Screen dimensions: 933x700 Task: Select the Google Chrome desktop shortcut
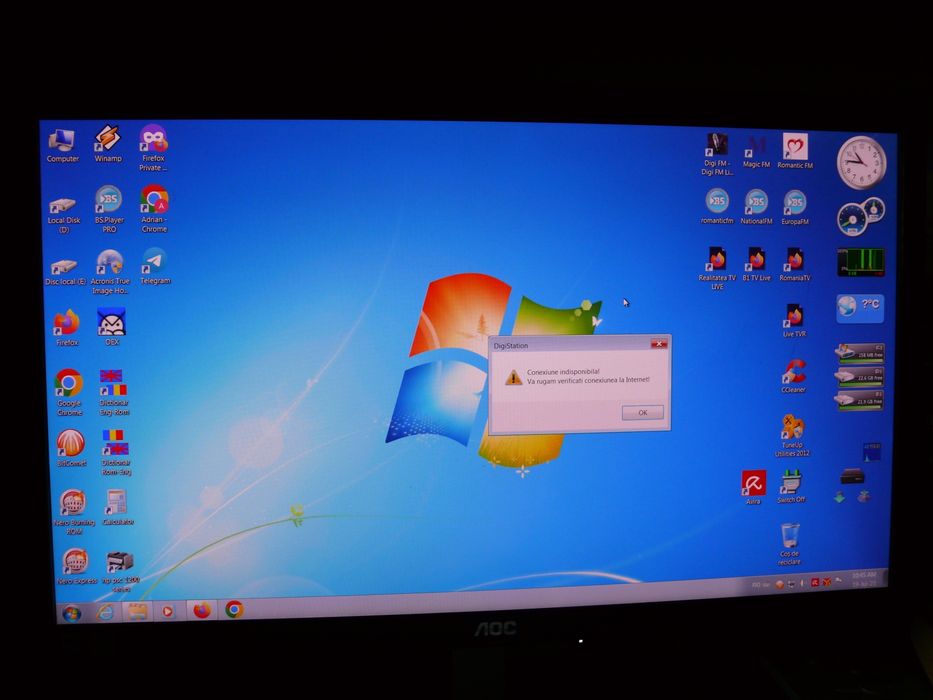[x=69, y=392]
